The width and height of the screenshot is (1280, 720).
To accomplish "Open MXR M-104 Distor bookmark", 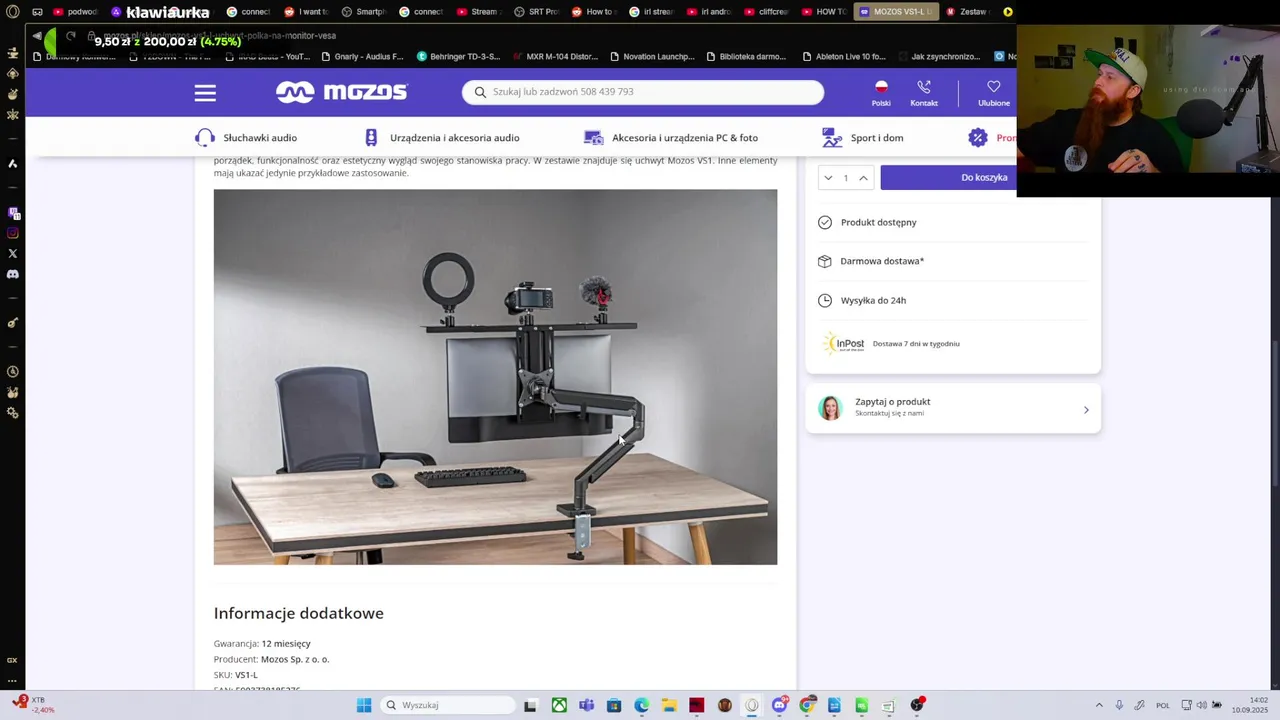I will tap(555, 57).
